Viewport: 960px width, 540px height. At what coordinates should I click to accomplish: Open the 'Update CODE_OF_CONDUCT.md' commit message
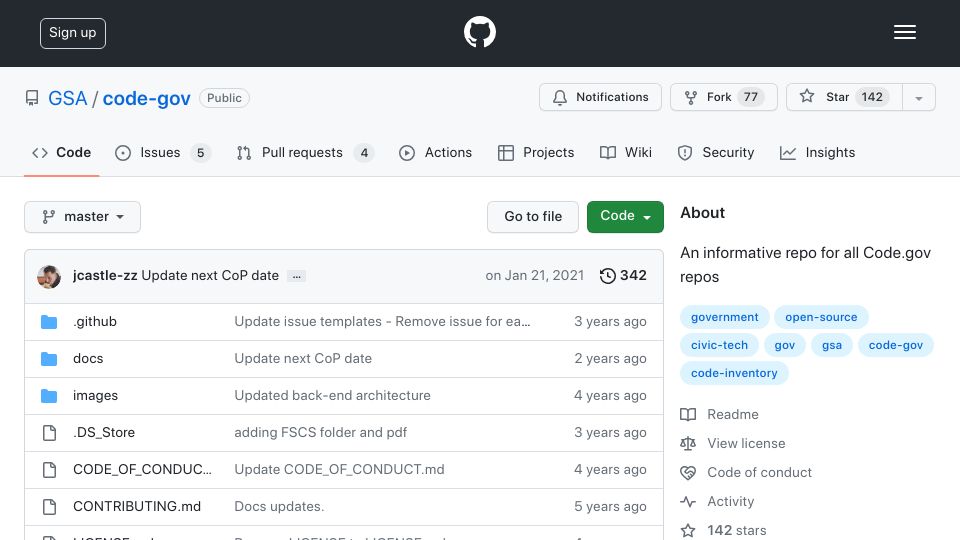[339, 470]
